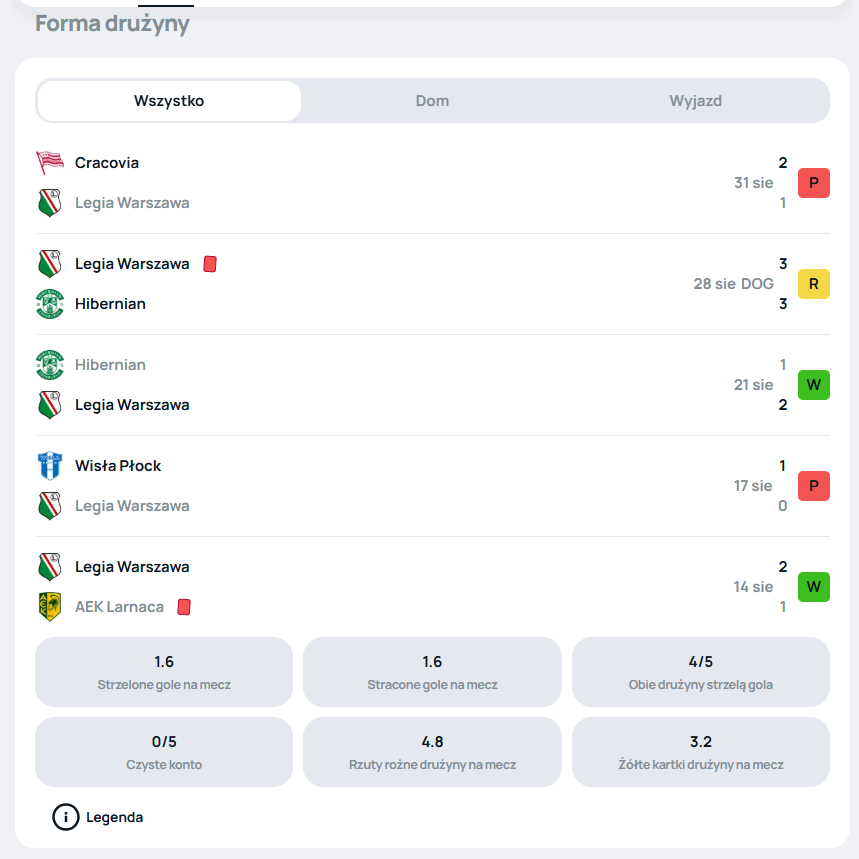859x859 pixels.
Task: Click the red P badge for the Cracovia match
Action: 814,183
